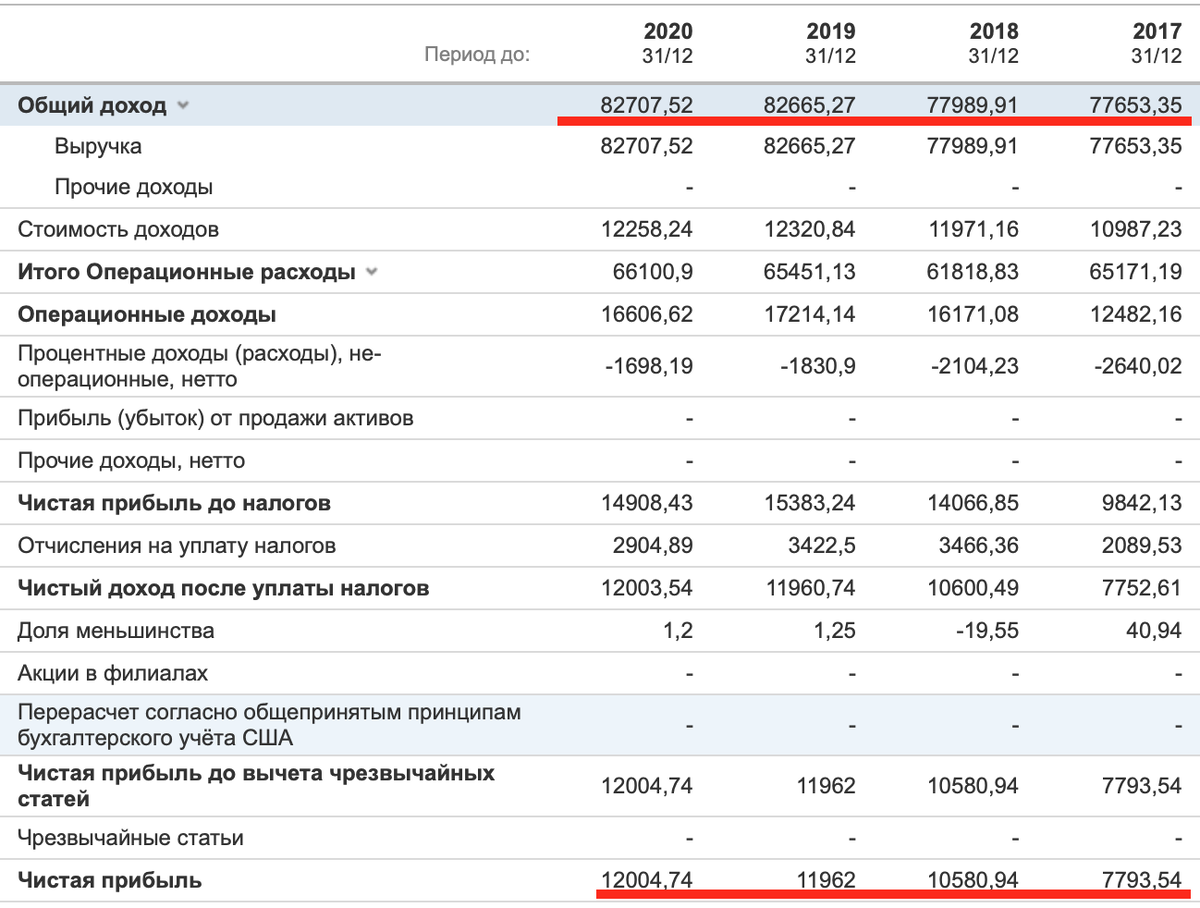Click the Доля меньшинства row label
The width and height of the screenshot is (1200, 908).
coord(116,631)
